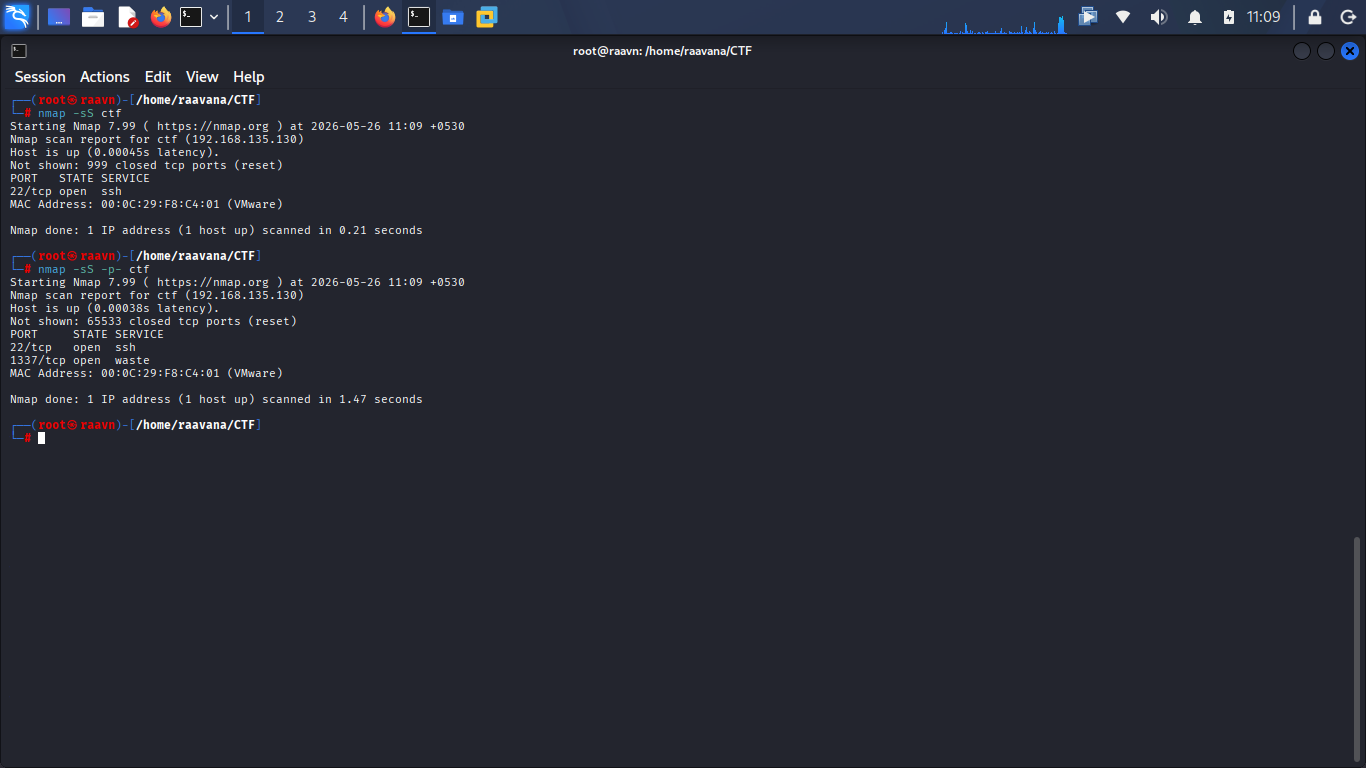The image size is (1366, 768).
Task: Focus the active terminal taskbar button
Action: coord(419,17)
